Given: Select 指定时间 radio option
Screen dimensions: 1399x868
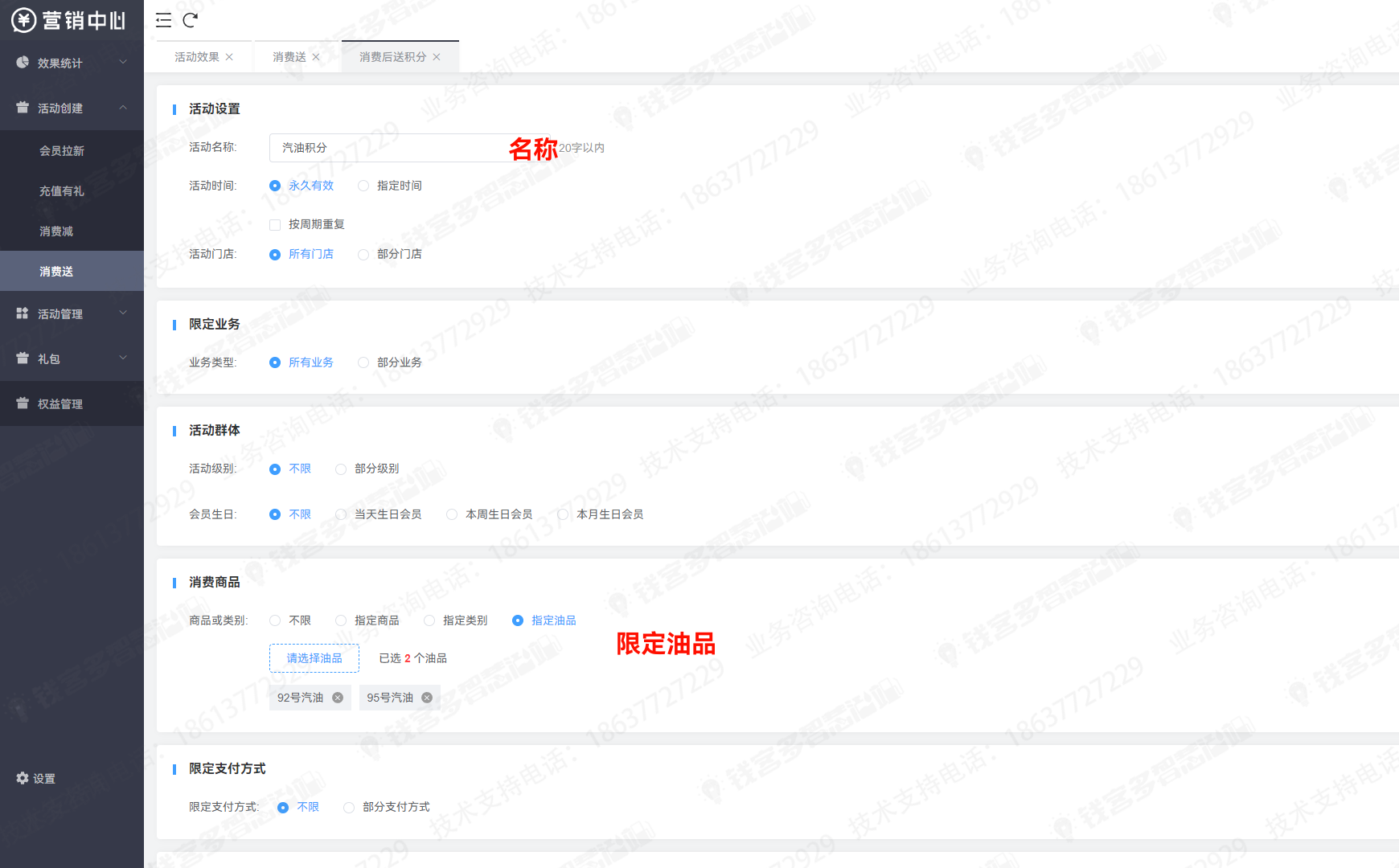Looking at the screenshot, I should click(x=363, y=186).
